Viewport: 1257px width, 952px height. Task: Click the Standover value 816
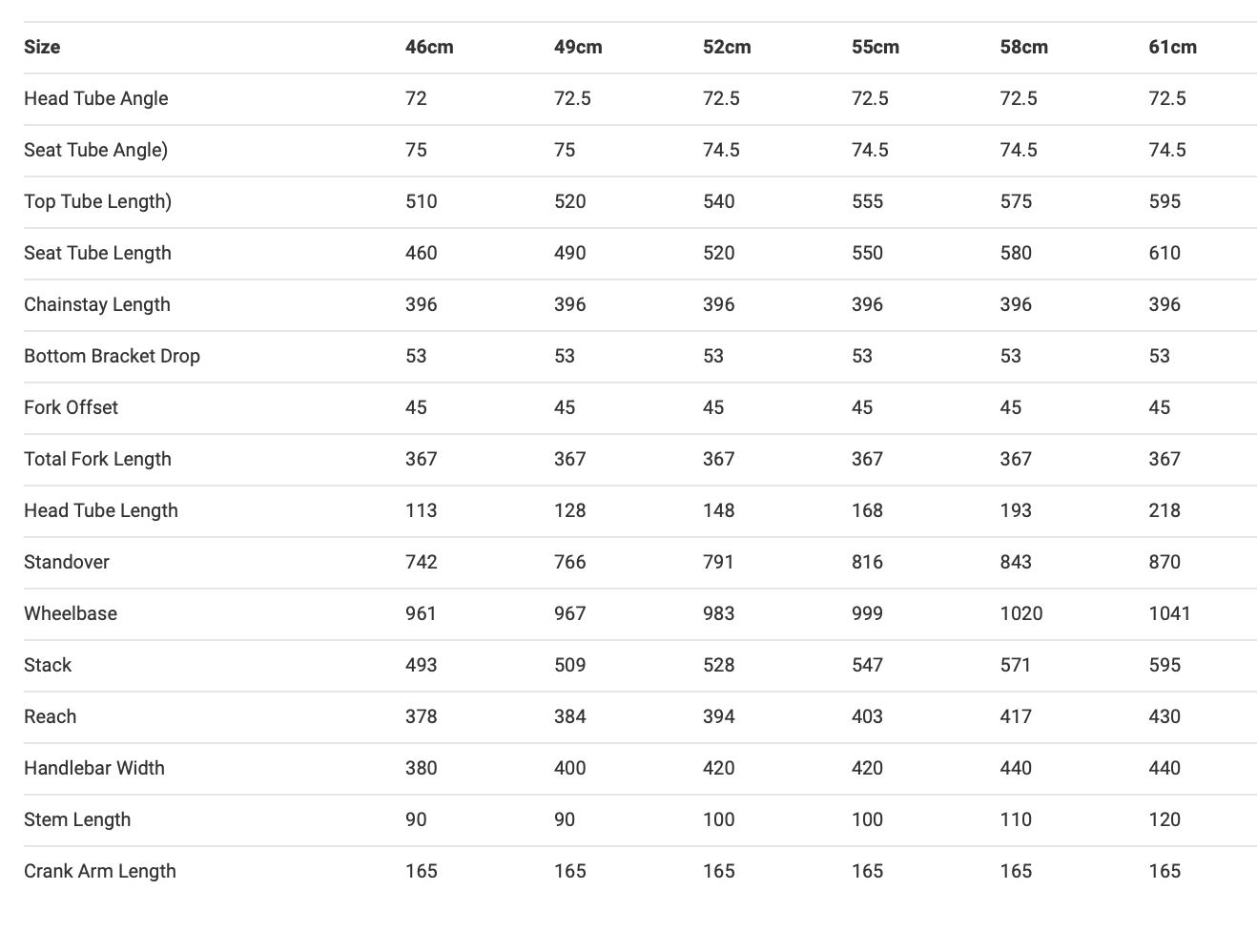pos(867,563)
